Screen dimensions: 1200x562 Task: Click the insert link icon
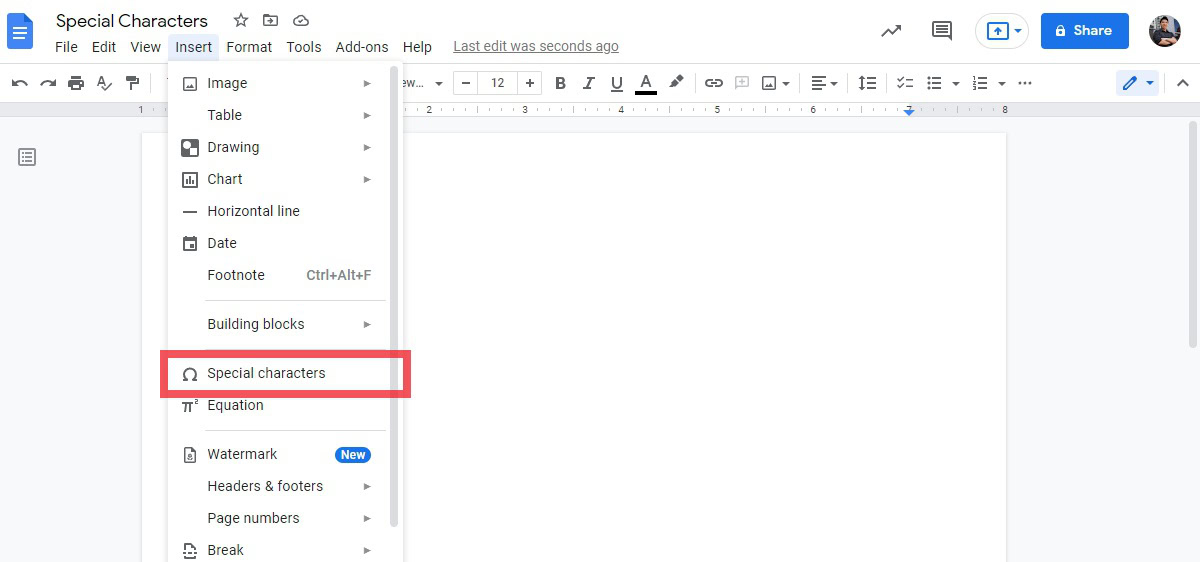point(713,83)
